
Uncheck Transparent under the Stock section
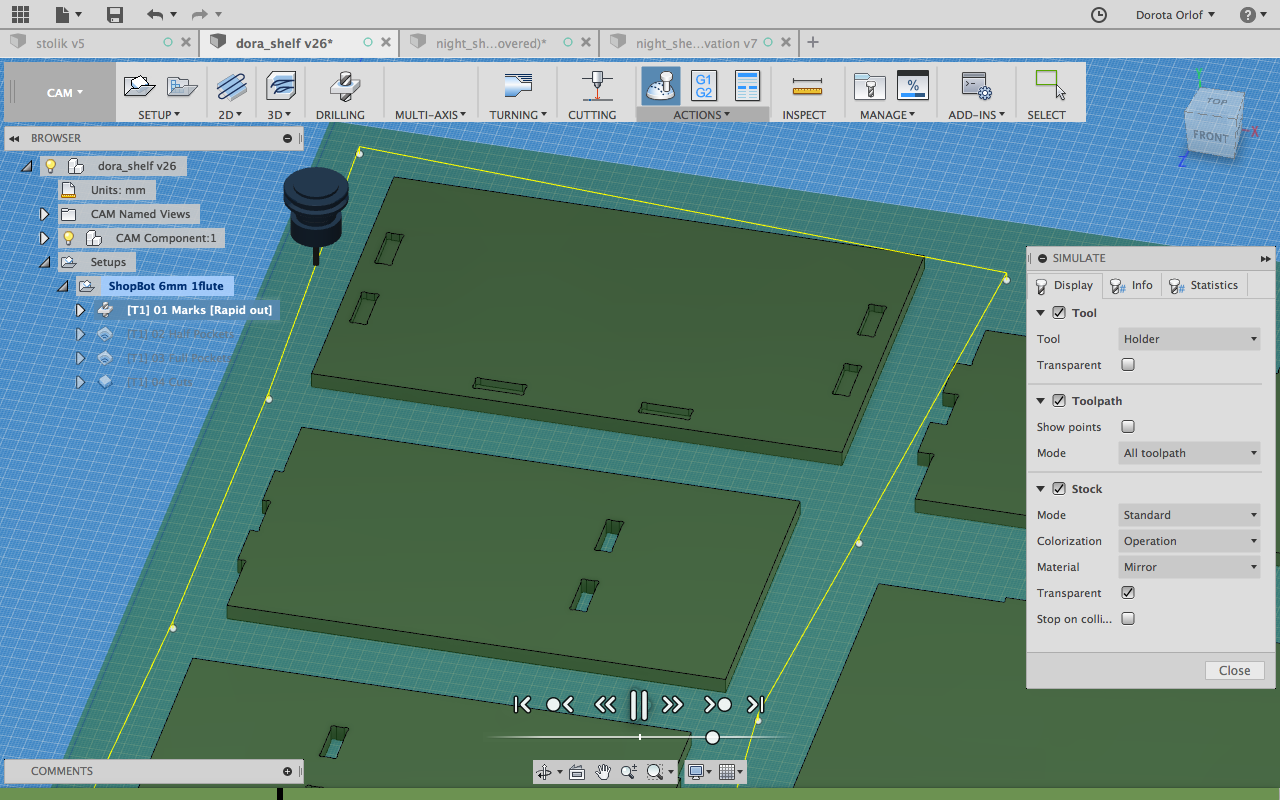1128,593
